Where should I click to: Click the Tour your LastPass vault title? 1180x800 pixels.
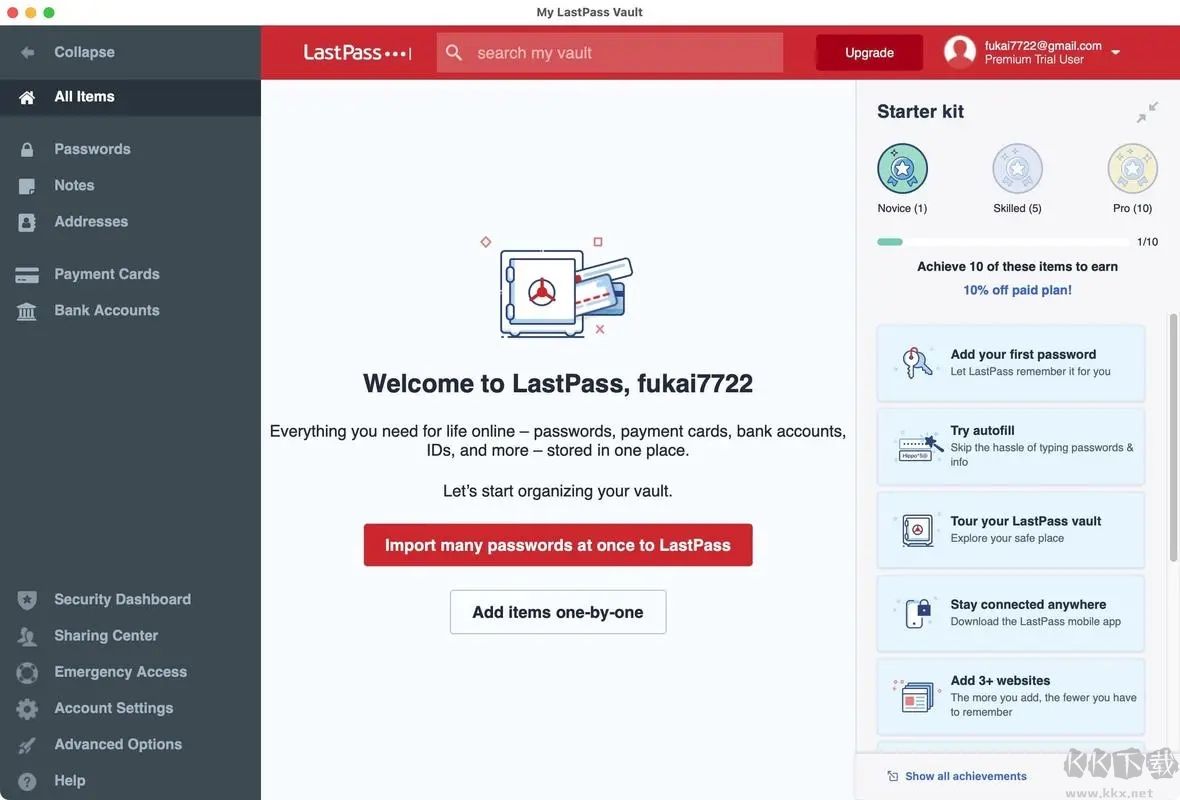point(1026,521)
